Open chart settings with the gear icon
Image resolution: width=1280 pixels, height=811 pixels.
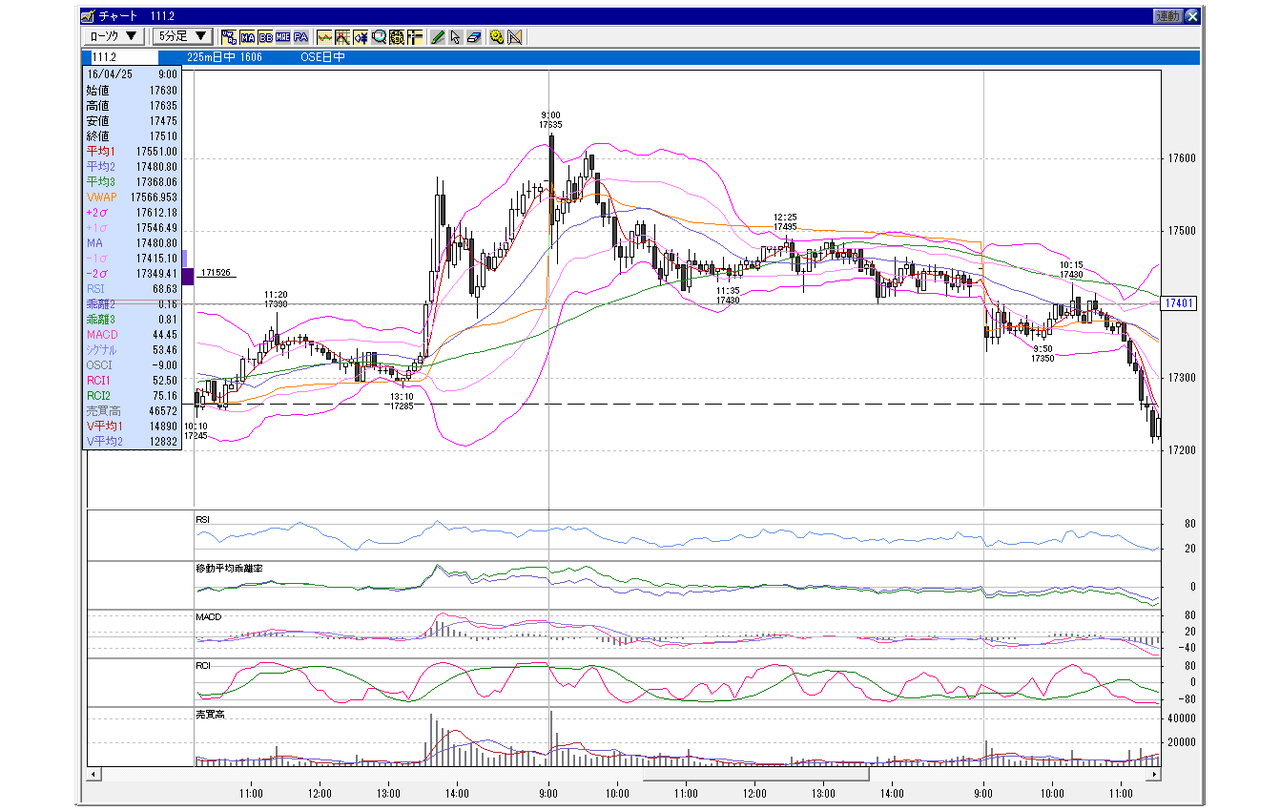[x=496, y=37]
